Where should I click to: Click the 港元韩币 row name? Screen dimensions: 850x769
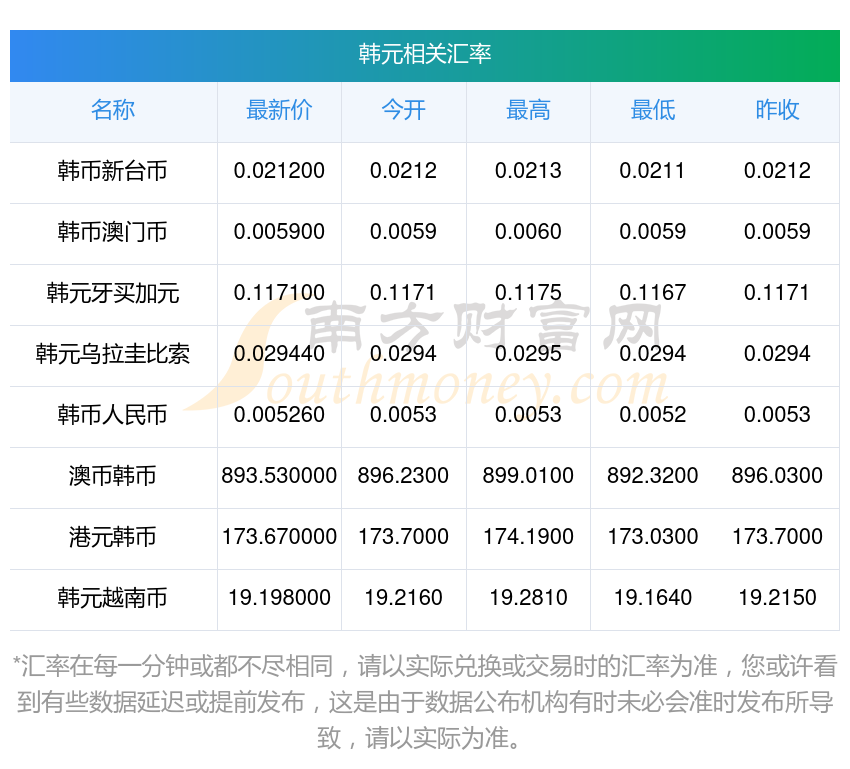[x=113, y=537]
